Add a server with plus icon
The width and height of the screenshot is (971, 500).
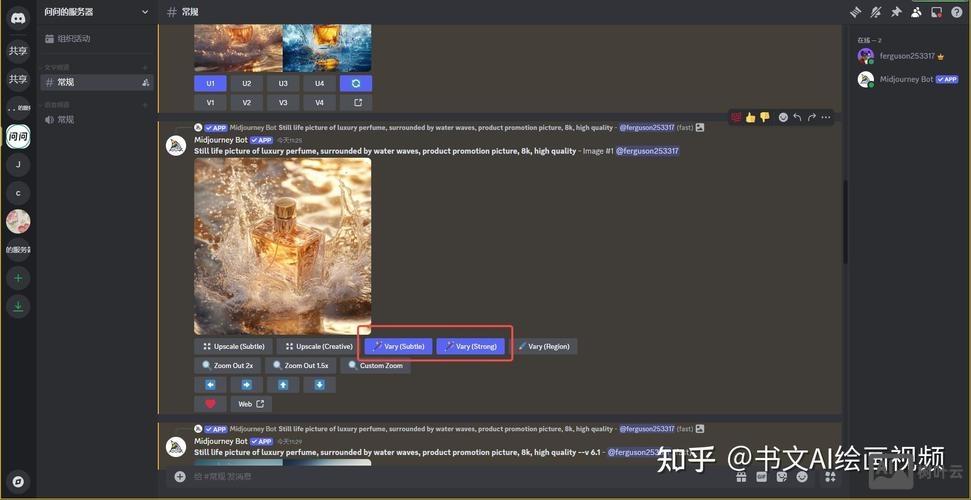click(18, 277)
